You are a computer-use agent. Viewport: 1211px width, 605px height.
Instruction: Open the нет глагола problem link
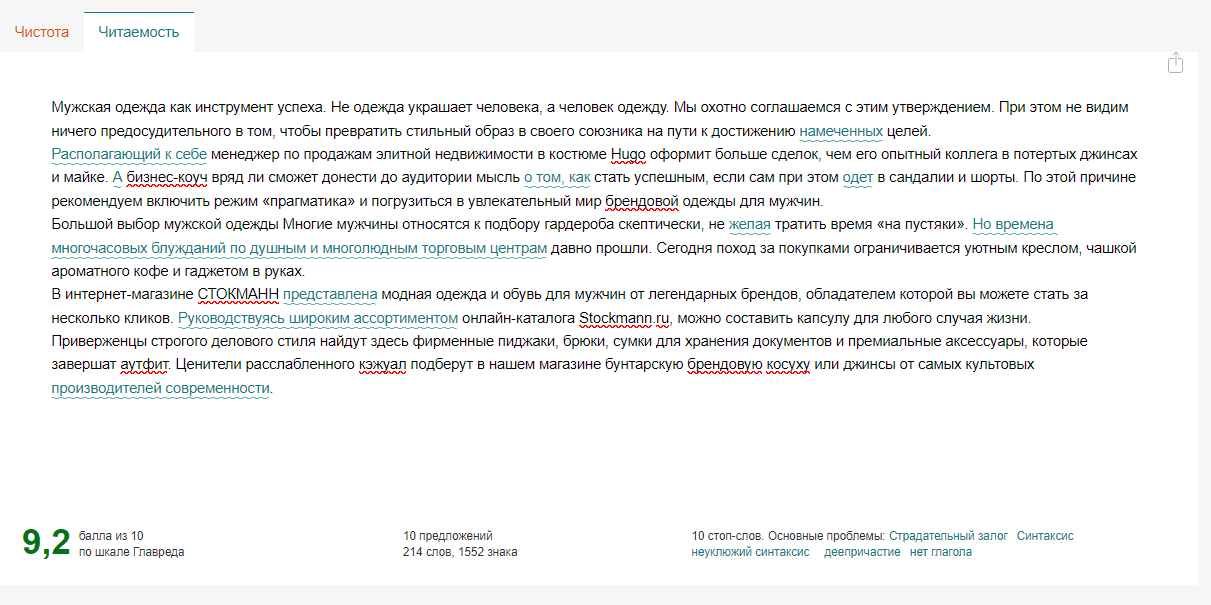pyautogui.click(x=941, y=552)
